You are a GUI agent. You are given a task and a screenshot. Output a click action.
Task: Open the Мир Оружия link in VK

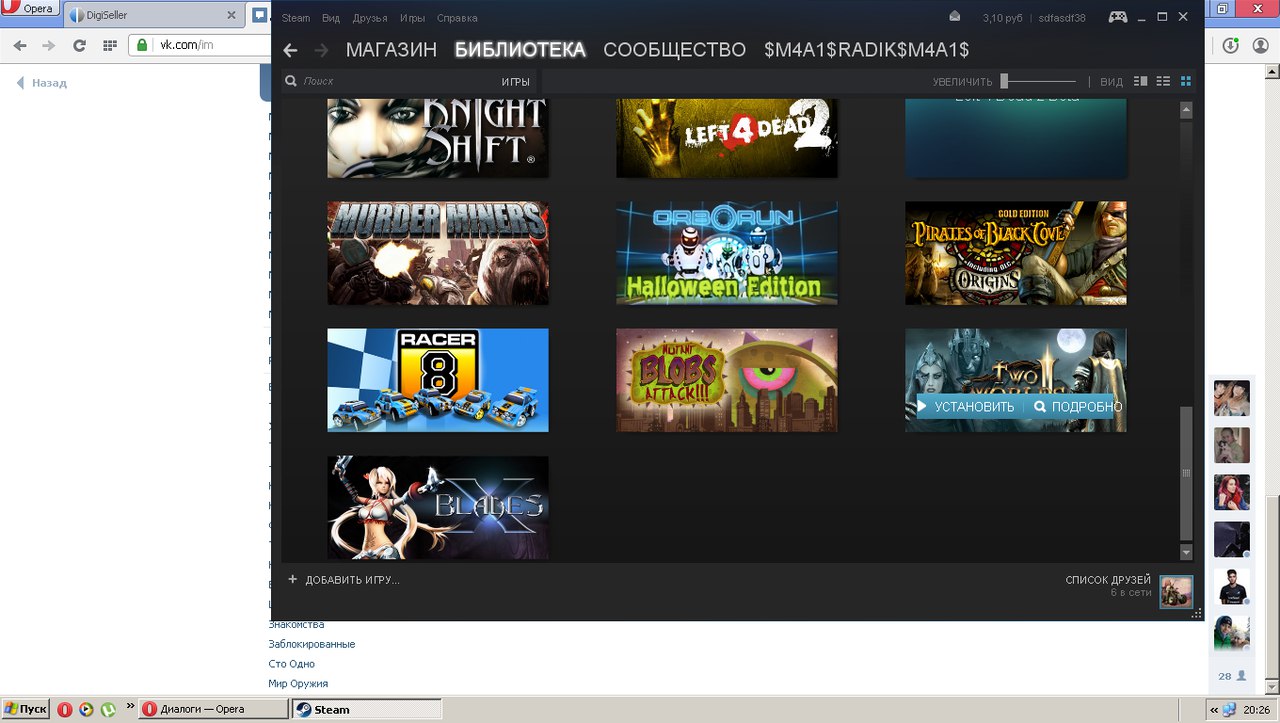[298, 684]
